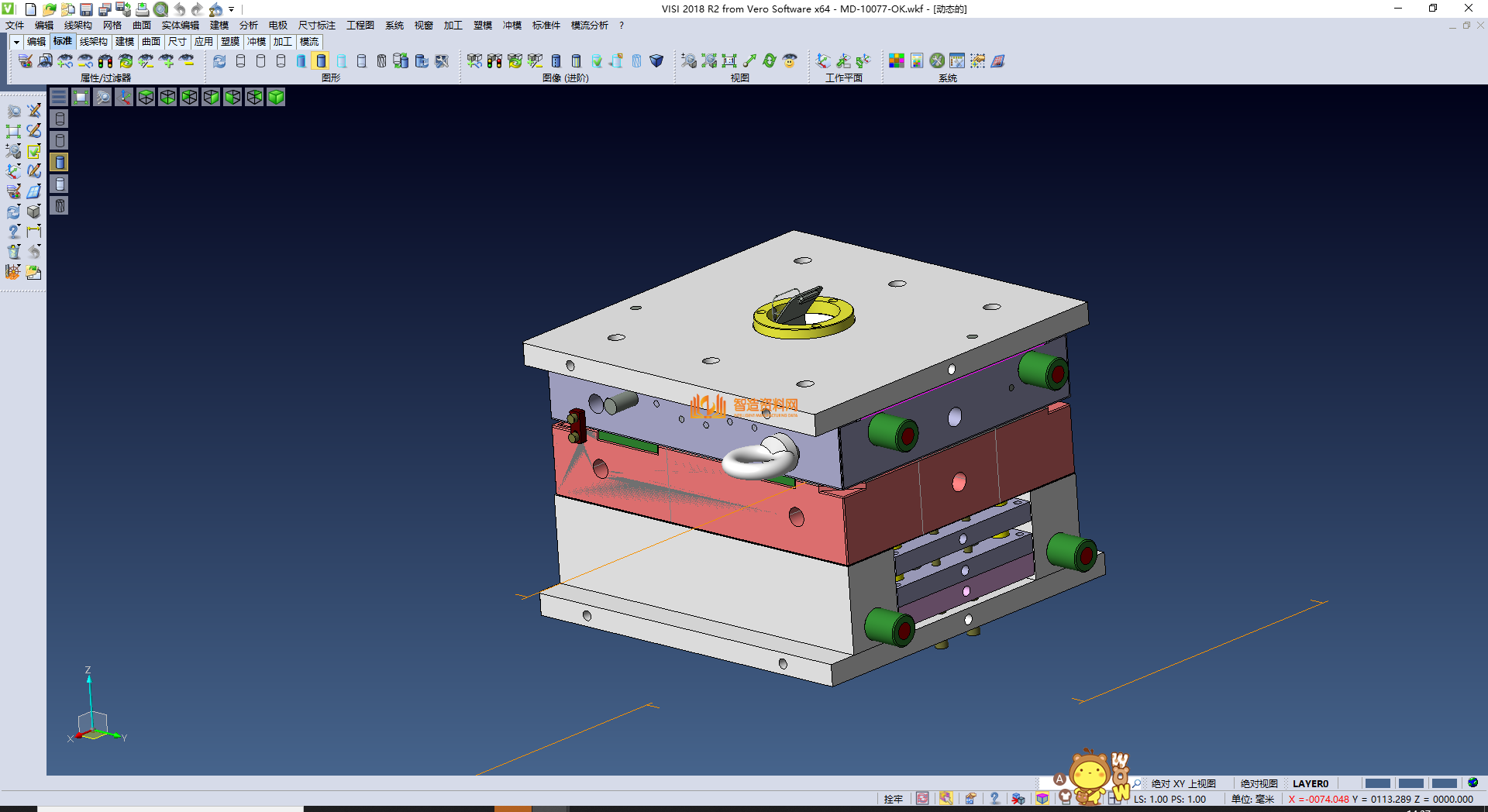Open the quick access toolbar dropdown arrow

[x=232, y=9]
